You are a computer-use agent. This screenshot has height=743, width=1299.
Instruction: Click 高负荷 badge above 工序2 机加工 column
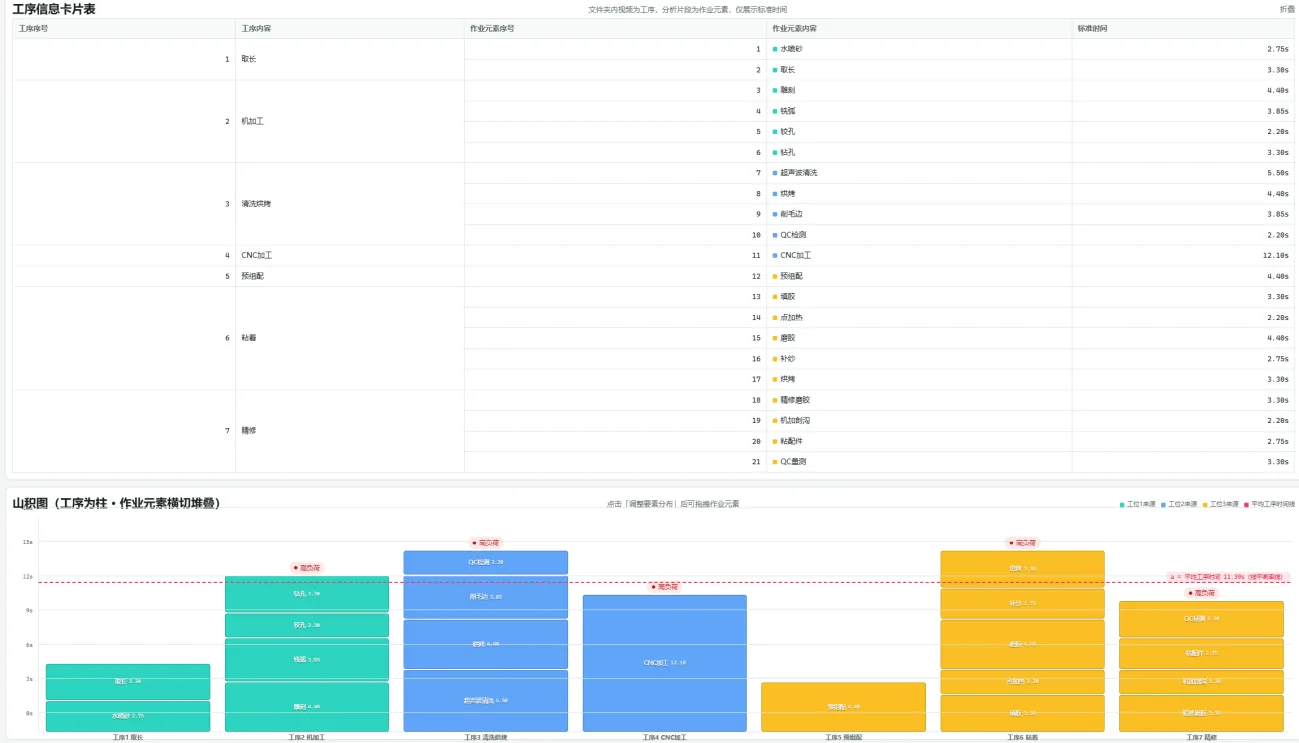click(x=308, y=568)
